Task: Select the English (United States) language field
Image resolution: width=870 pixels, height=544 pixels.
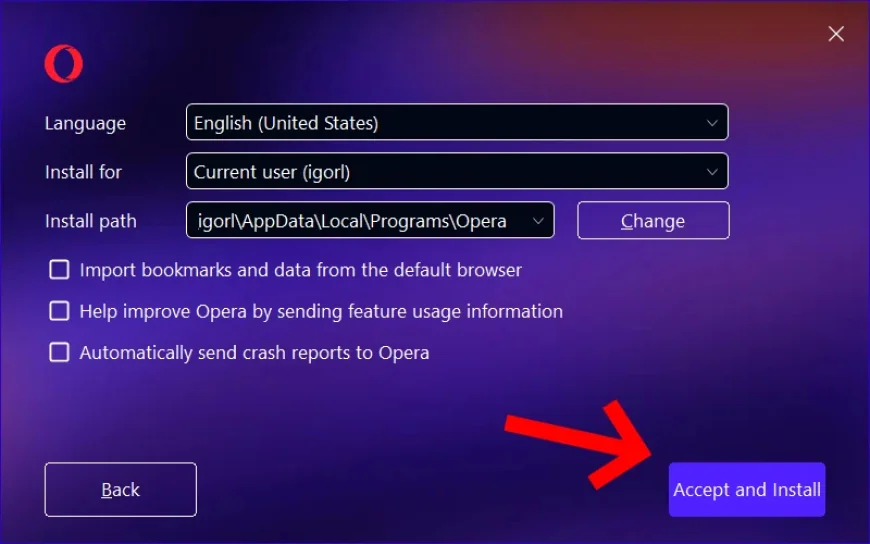Action: pyautogui.click(x=457, y=122)
